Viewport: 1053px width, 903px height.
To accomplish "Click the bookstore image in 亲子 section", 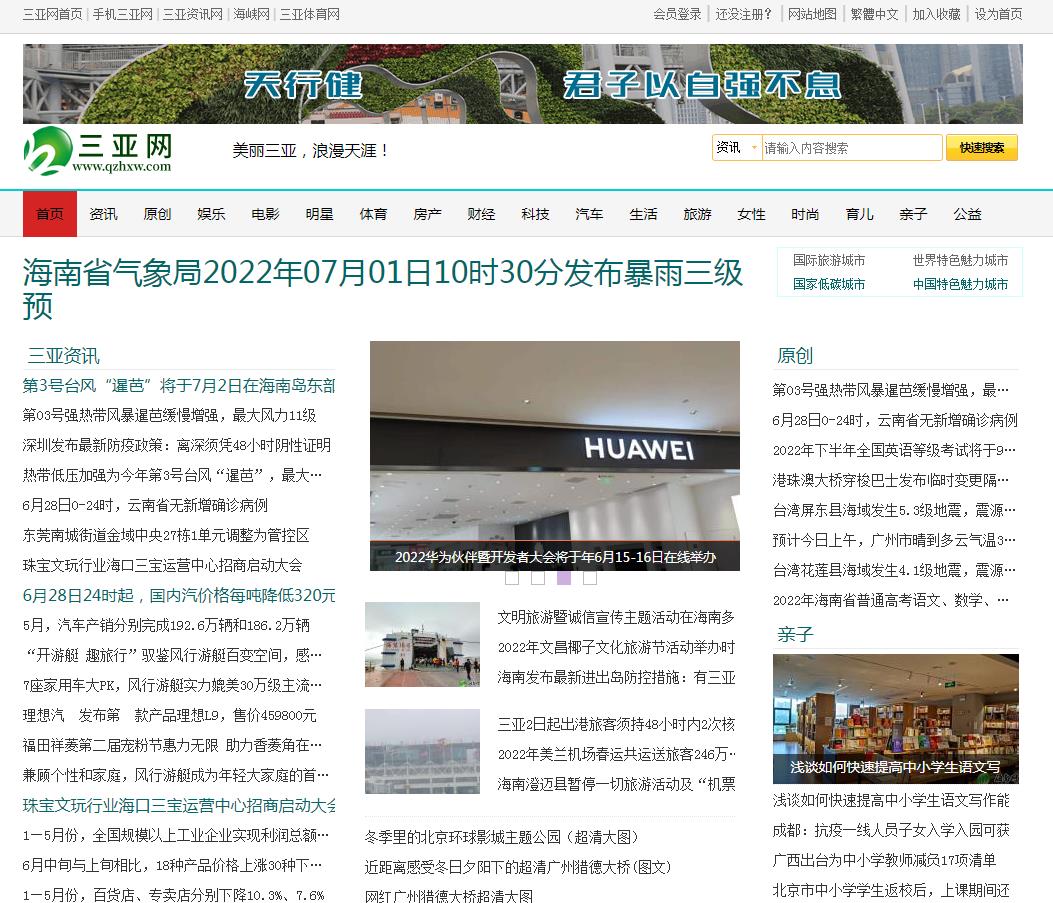I will coord(896,719).
